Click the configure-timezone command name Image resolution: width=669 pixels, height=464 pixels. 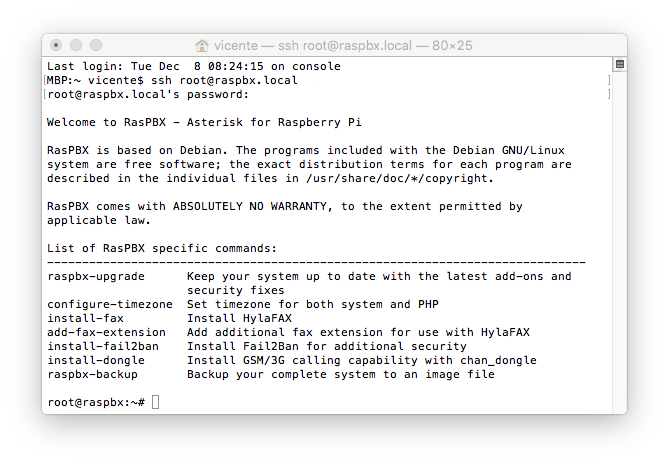click(110, 304)
